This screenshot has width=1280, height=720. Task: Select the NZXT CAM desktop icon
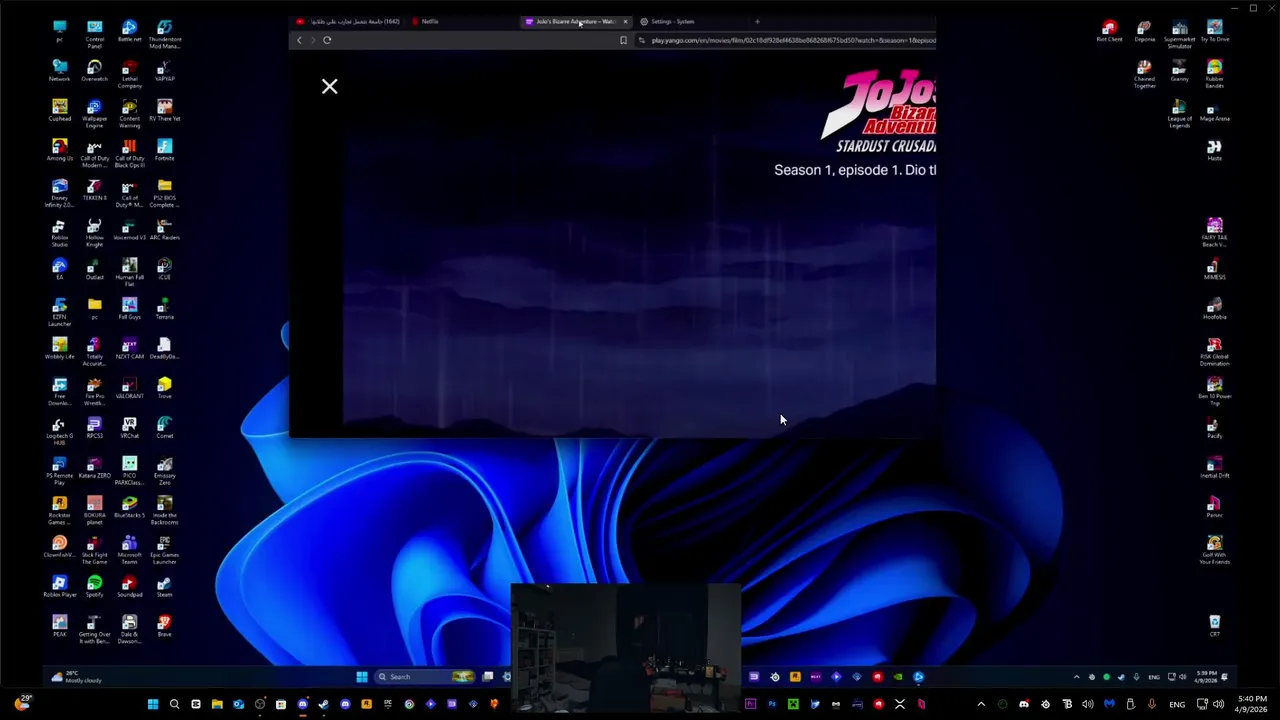point(129,348)
